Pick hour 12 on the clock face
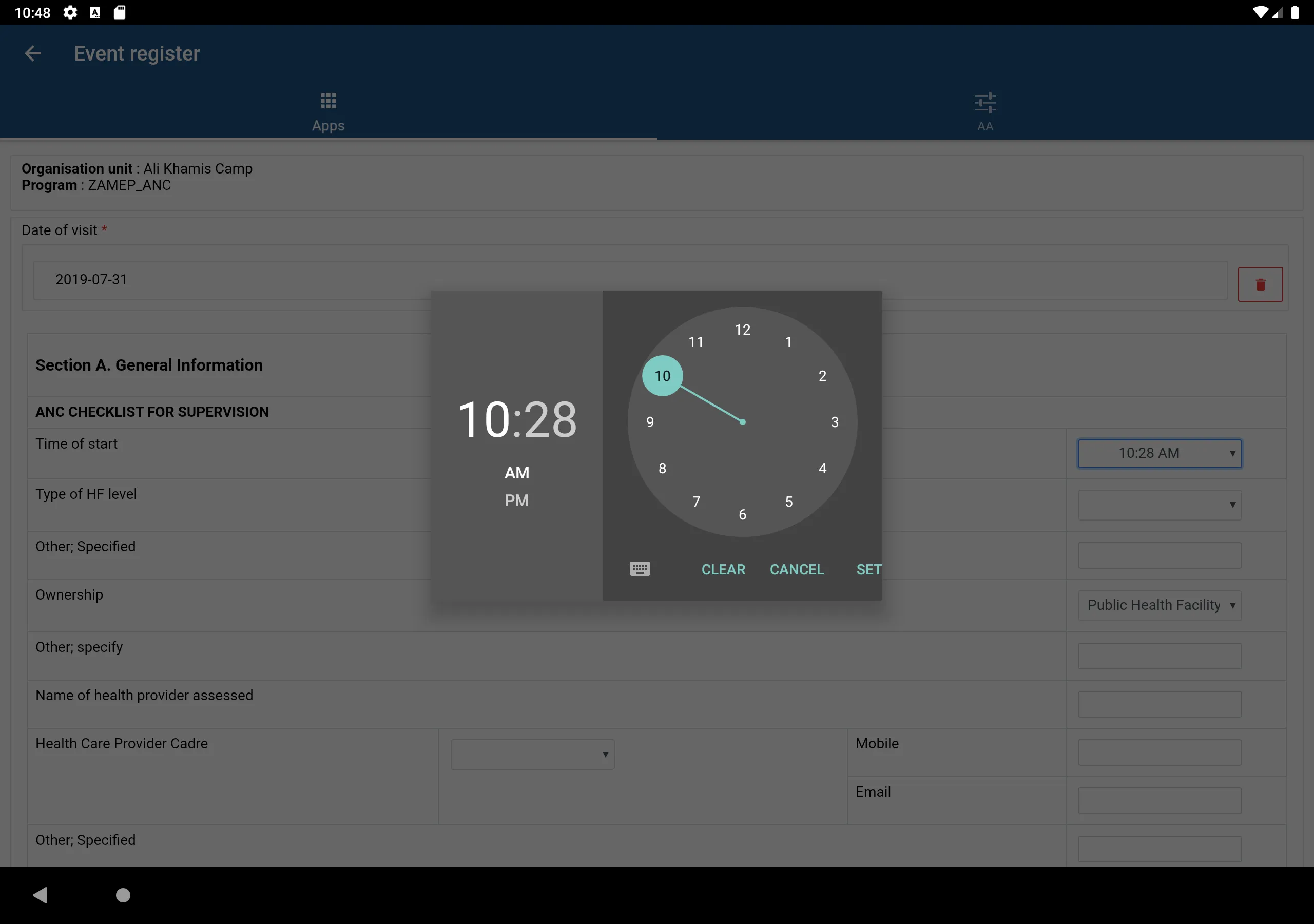The height and width of the screenshot is (924, 1314). [742, 330]
